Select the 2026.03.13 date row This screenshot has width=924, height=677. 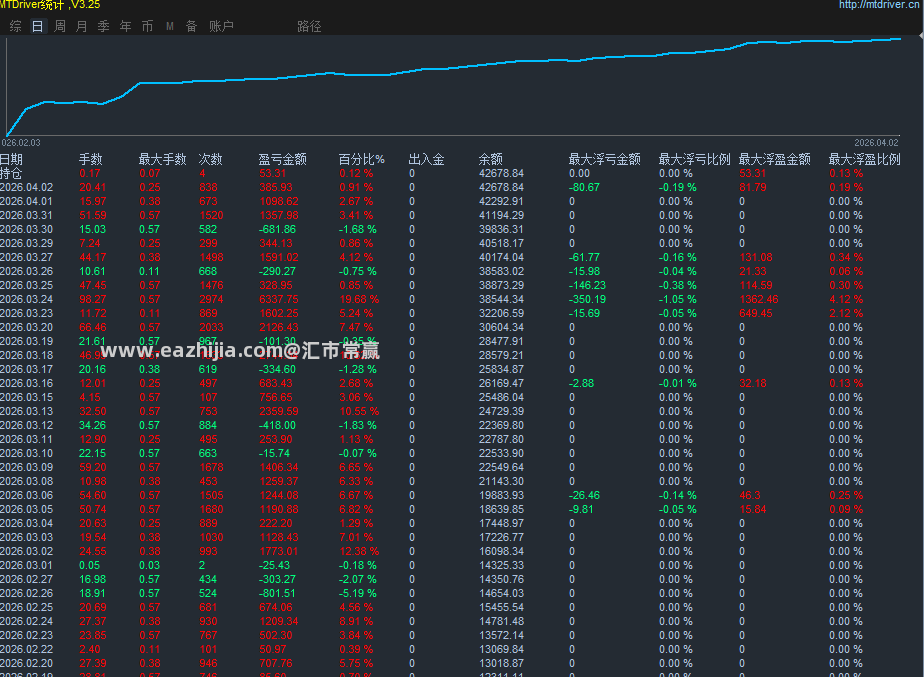(x=27, y=411)
